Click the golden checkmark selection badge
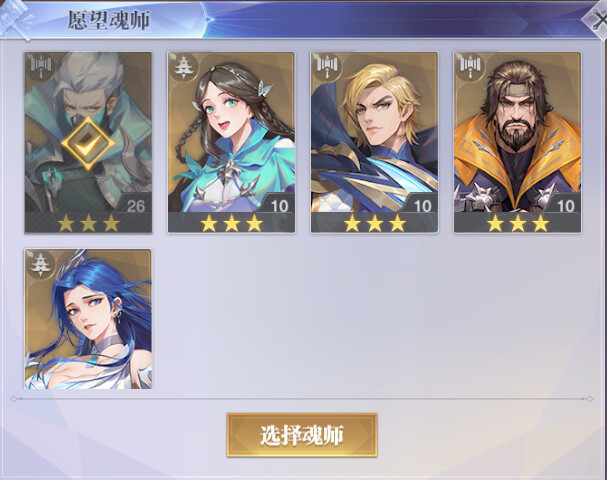607x480 pixels. tap(88, 143)
